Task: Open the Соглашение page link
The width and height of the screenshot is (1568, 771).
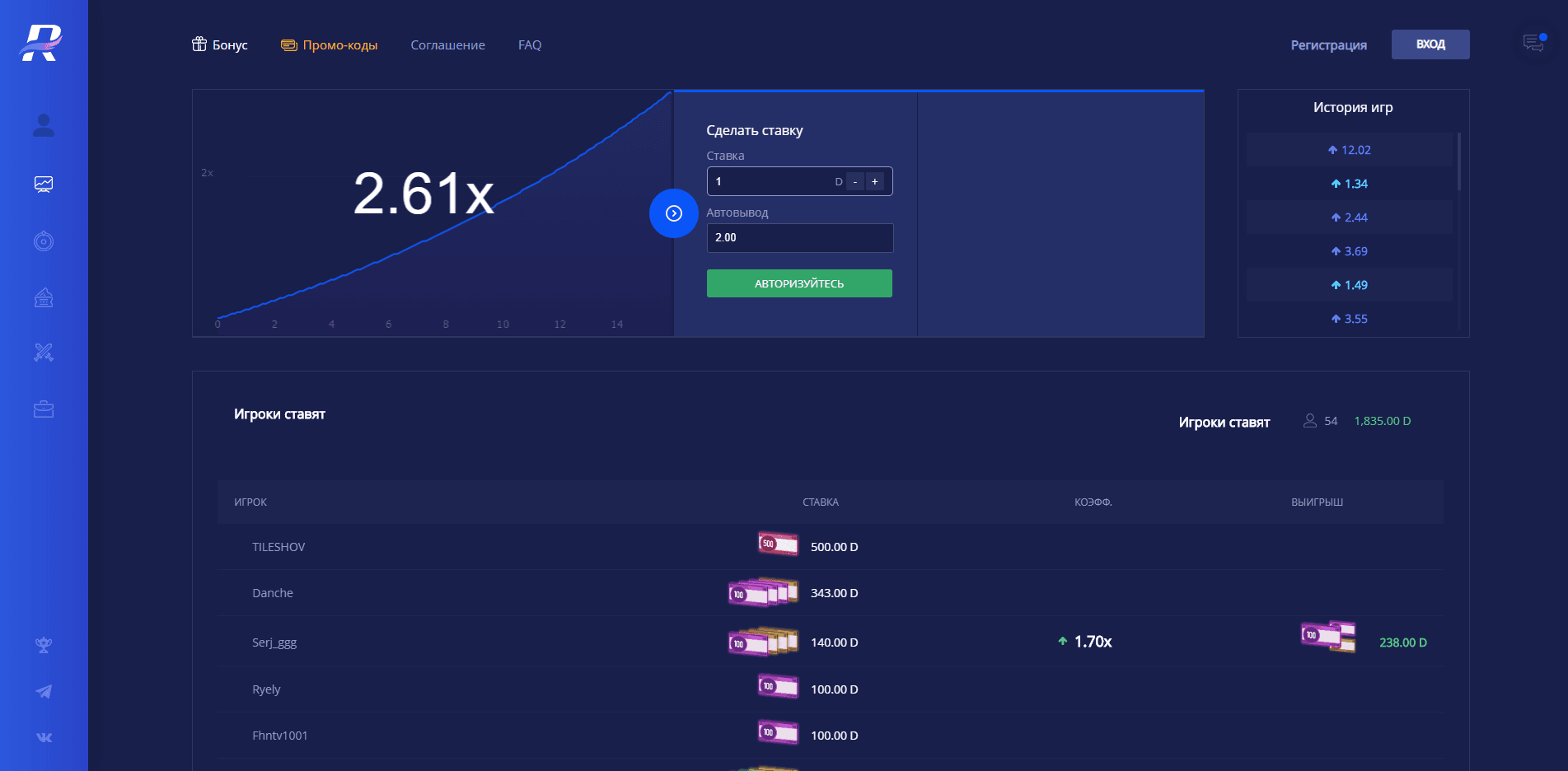Action: point(447,44)
